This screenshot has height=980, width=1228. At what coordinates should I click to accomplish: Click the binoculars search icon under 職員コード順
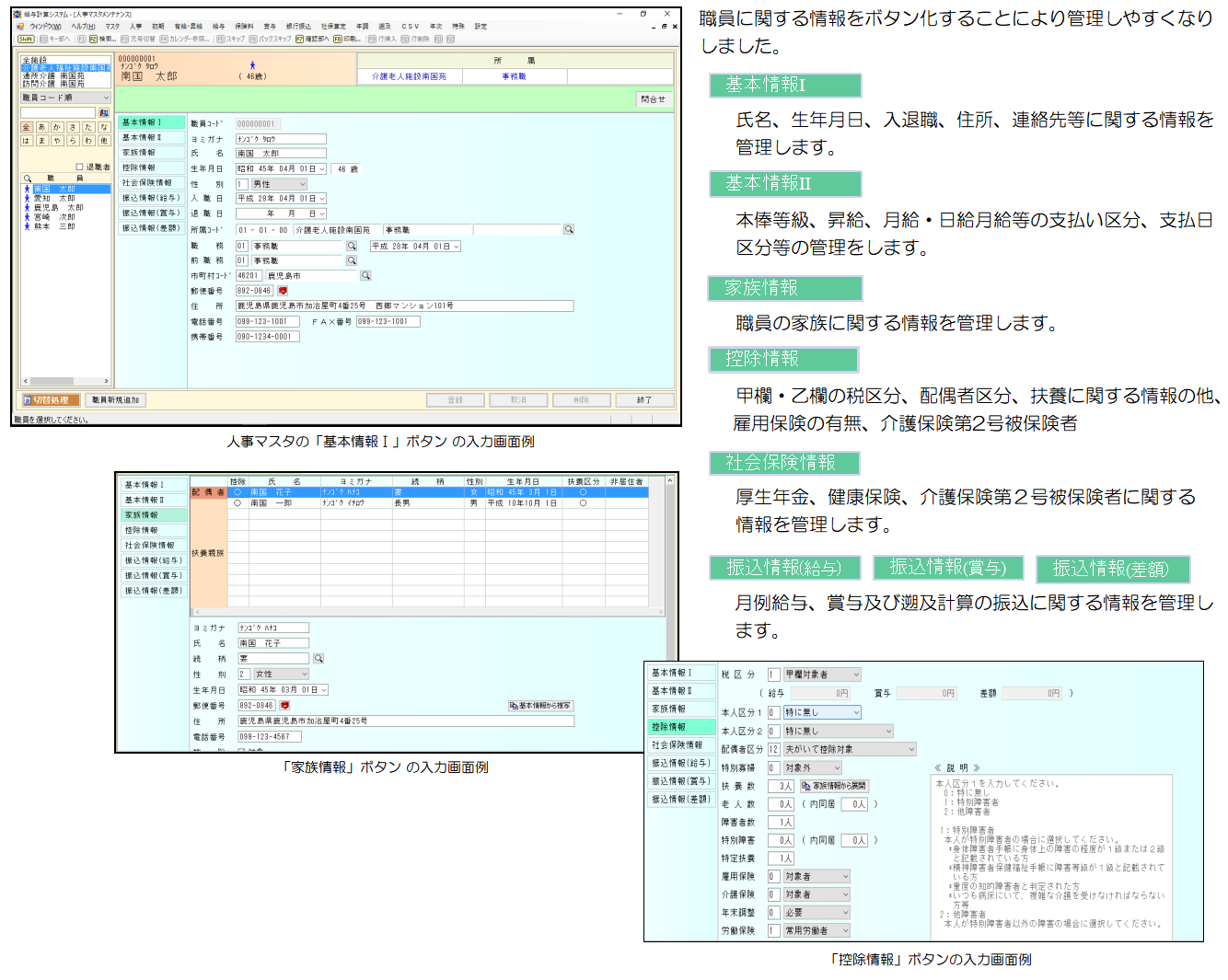click(103, 113)
